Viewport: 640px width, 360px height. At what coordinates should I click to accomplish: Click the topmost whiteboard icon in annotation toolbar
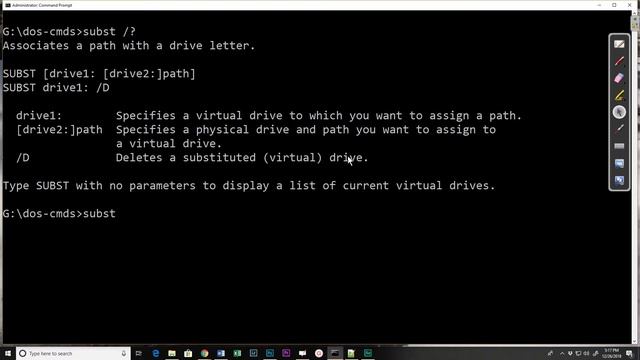click(x=619, y=44)
